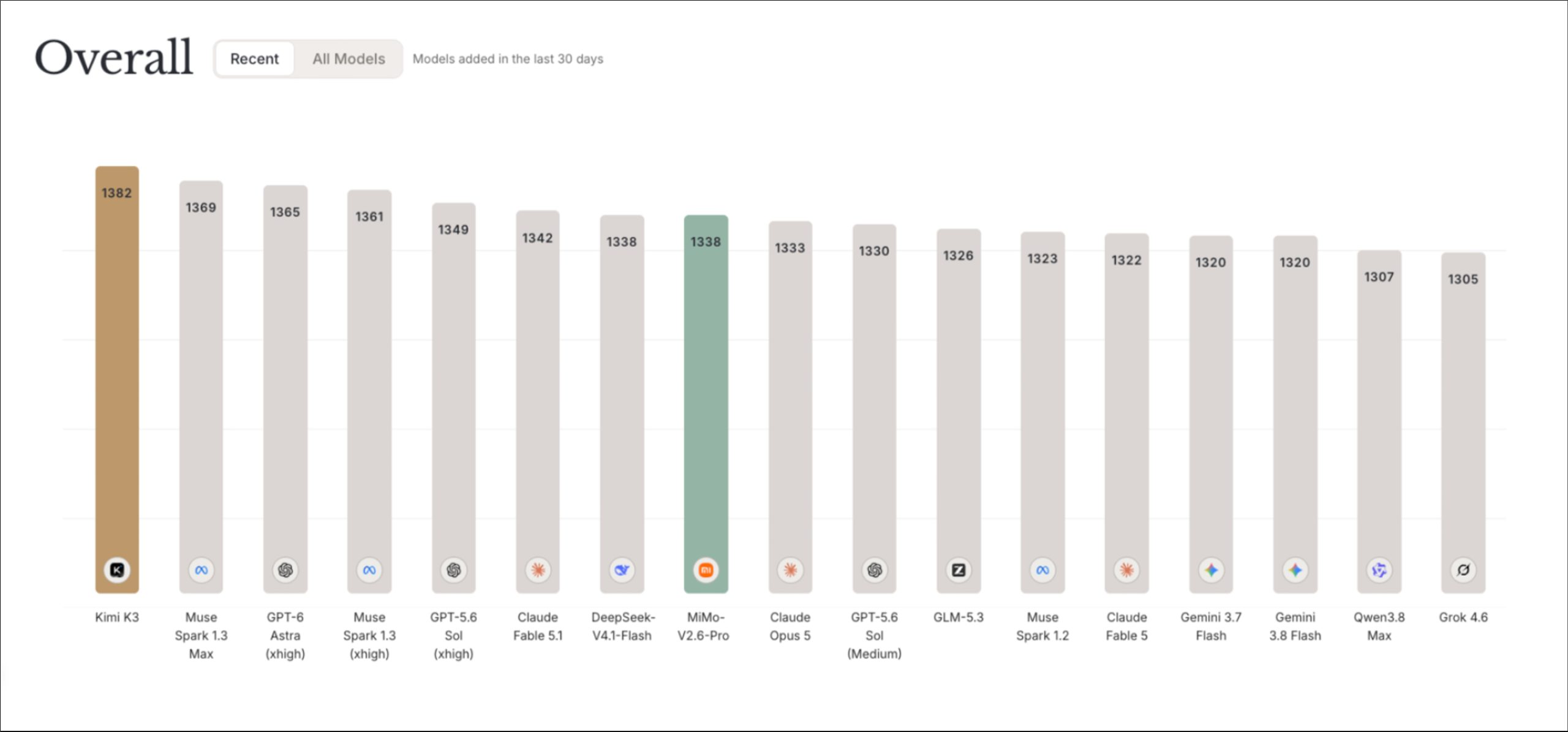Click the Qwen3.8 Max logo icon
This screenshot has height=732, width=1568.
pyautogui.click(x=1379, y=570)
